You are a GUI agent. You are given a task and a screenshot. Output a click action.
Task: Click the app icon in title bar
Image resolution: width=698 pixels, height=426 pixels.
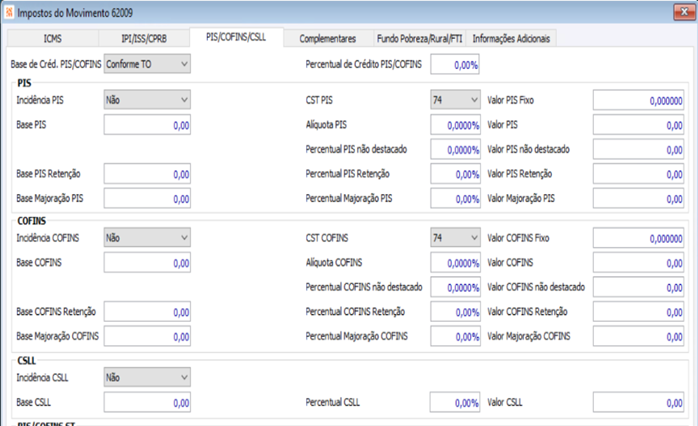(x=9, y=12)
